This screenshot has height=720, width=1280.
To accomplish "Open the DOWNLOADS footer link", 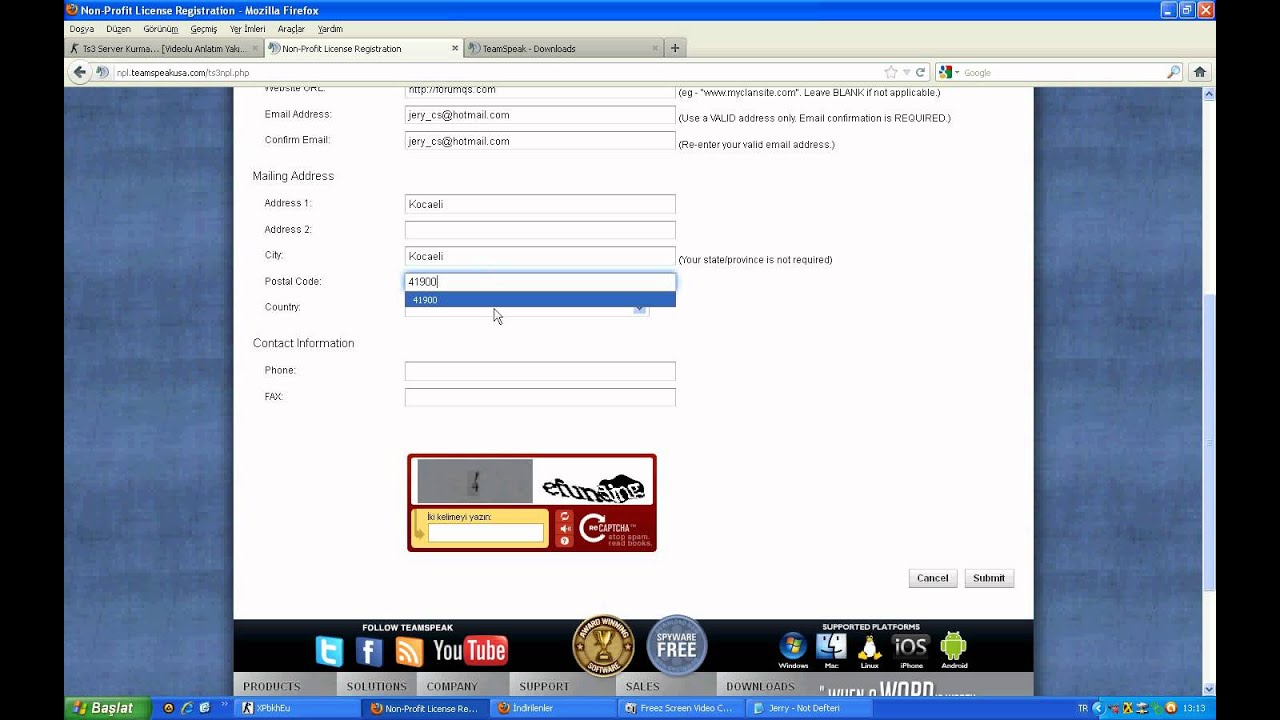I will [760, 686].
